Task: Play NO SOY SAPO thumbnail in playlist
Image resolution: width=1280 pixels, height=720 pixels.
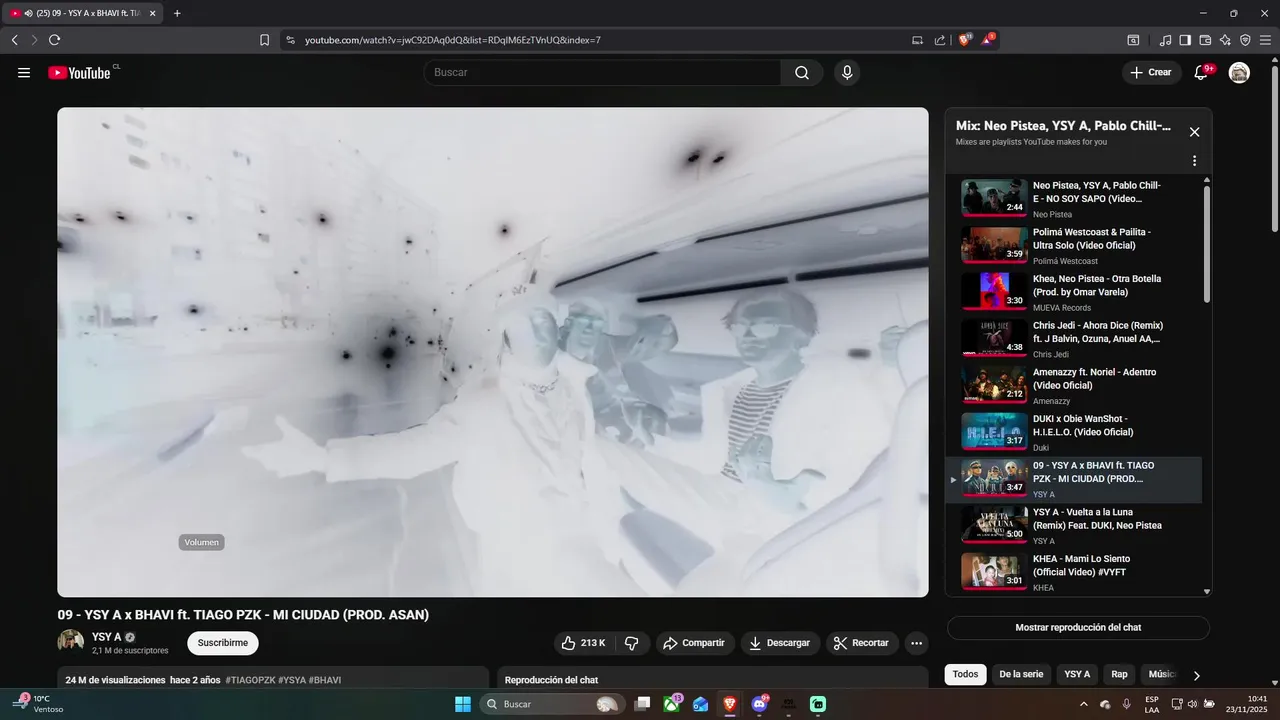Action: pos(994,198)
